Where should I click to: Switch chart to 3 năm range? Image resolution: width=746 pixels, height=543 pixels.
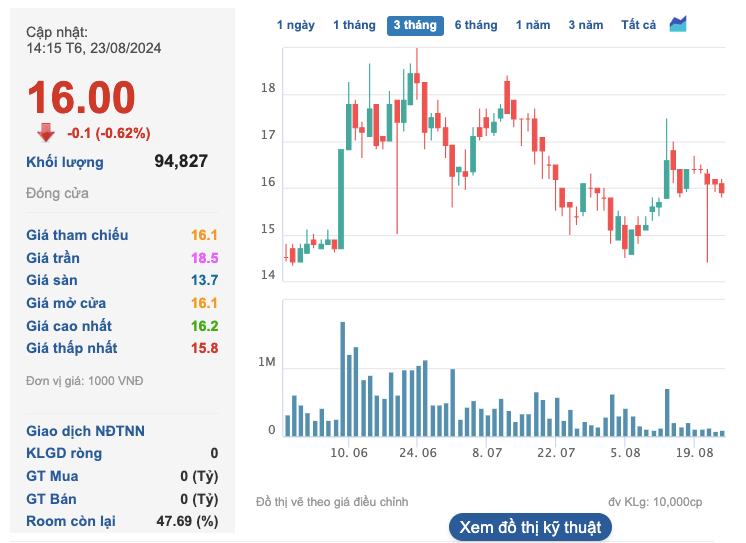[x=586, y=25]
